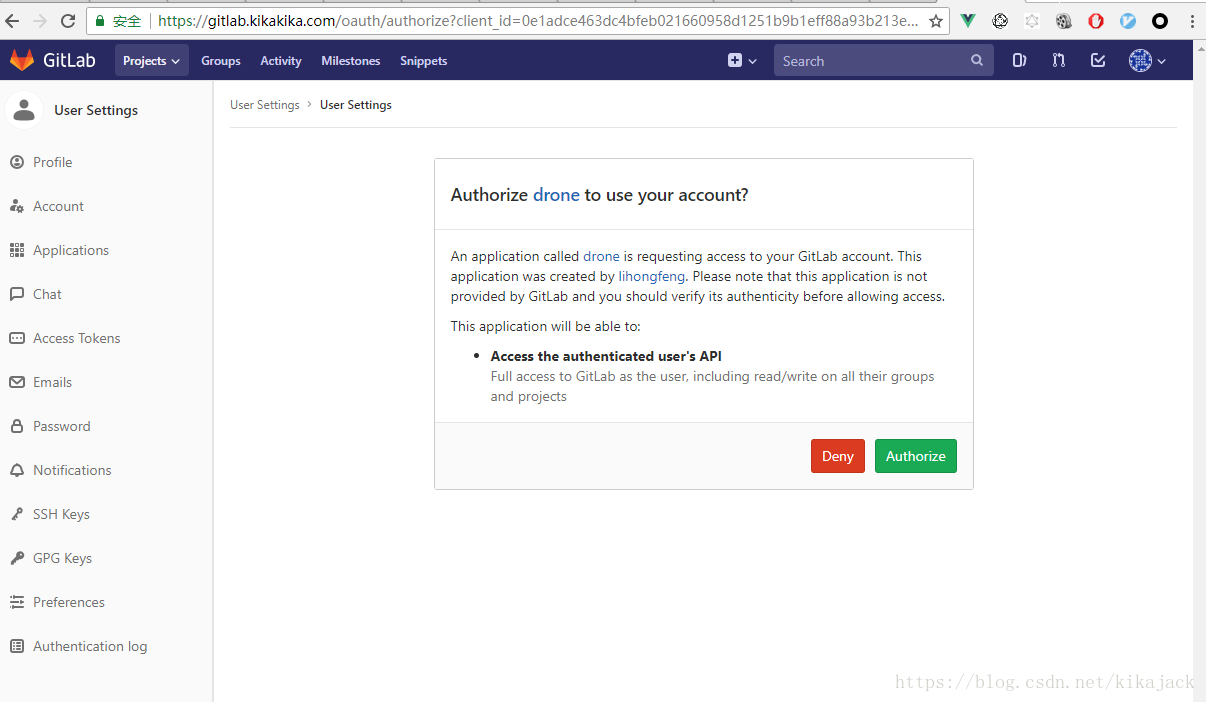Open the Chrome three-dot menu
This screenshot has width=1206, height=702.
pyautogui.click(x=1192, y=21)
